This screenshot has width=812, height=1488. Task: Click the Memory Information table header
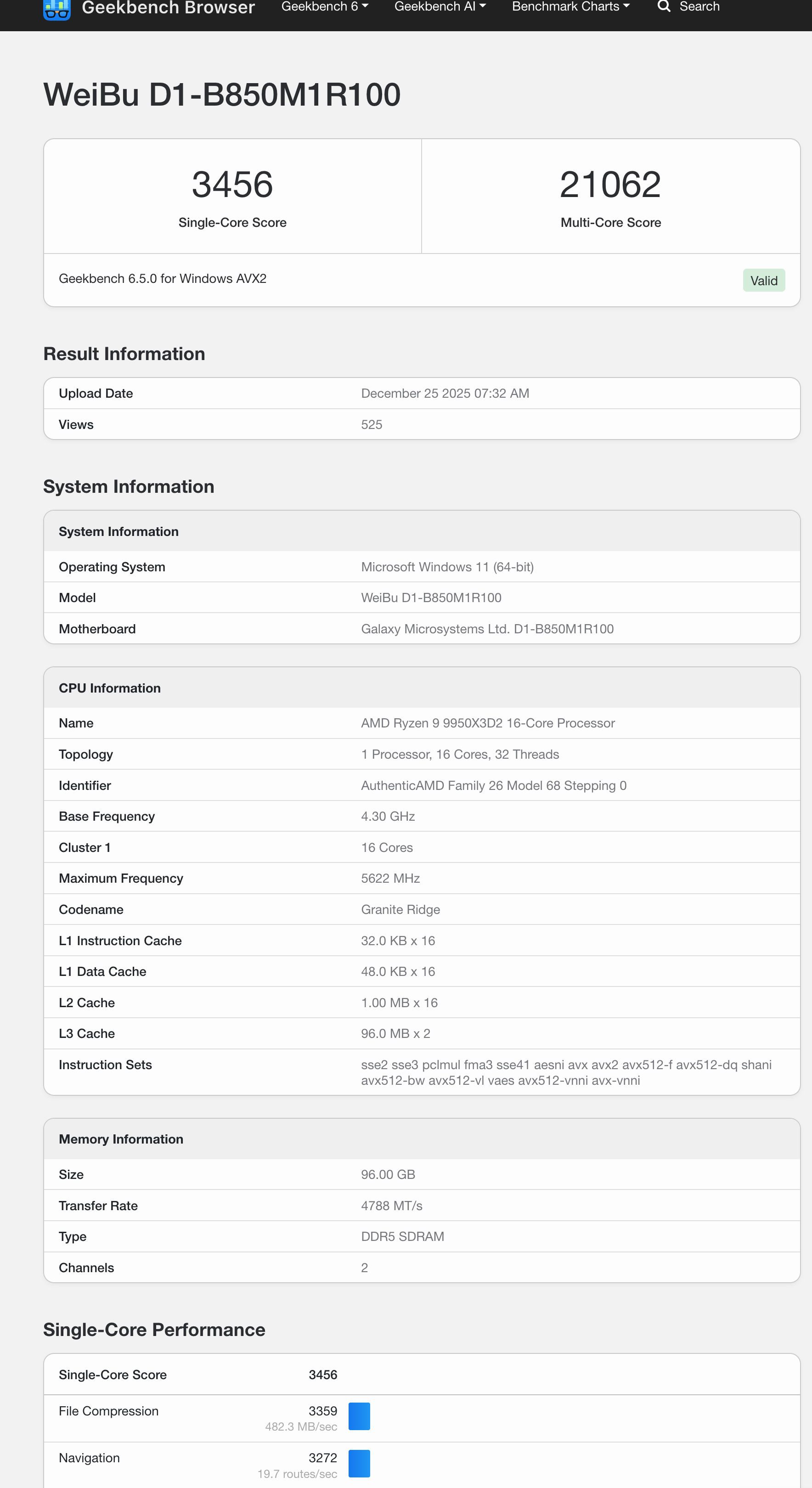click(422, 1139)
